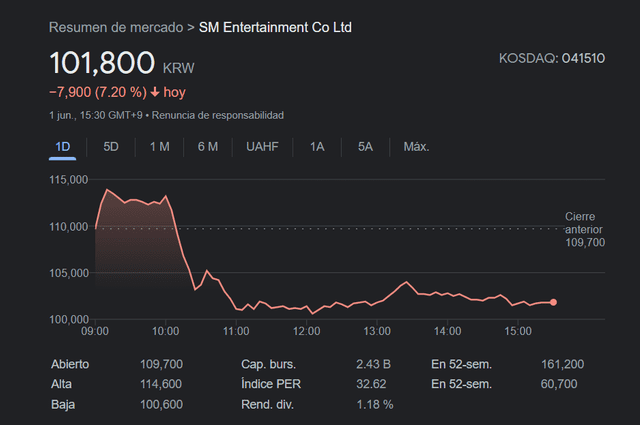Open the Resumen de mercado link
Viewport: 640px width, 425px height.
116,27
